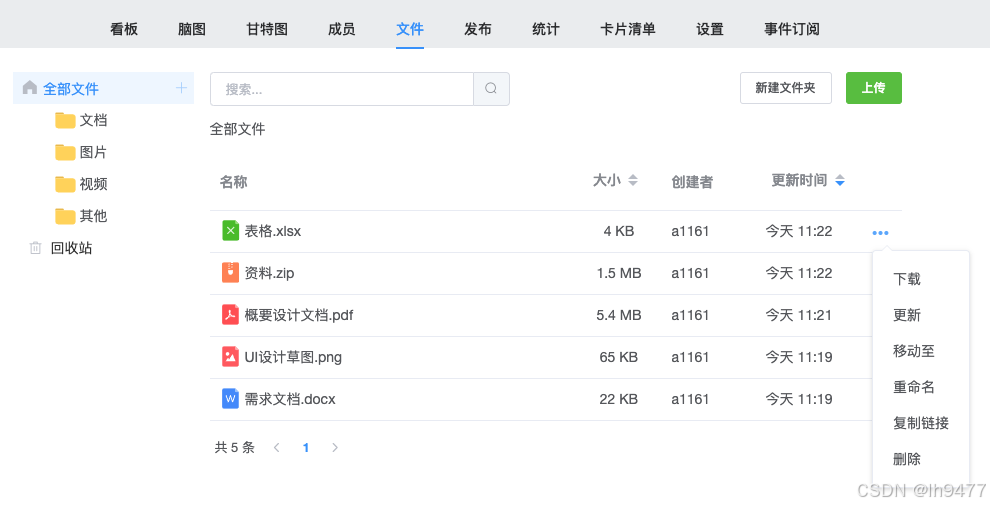
Task: Click the 回收站 trash icon
Action: 36,248
